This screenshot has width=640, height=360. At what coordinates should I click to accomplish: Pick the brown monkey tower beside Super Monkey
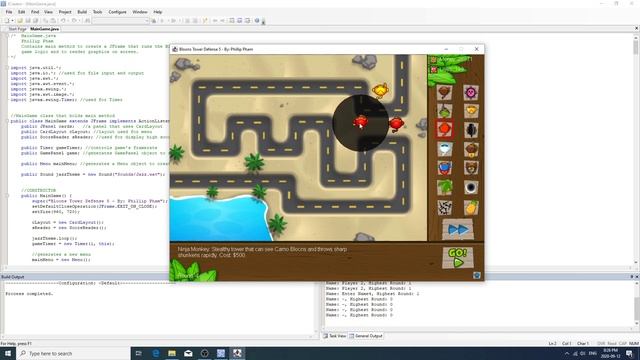(x=471, y=168)
